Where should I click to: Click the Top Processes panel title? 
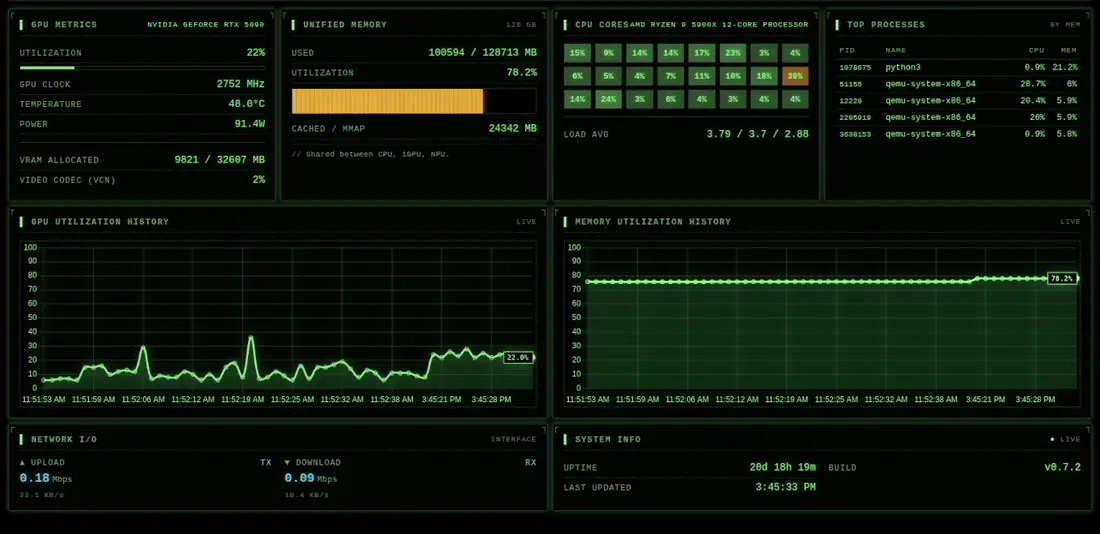tap(886, 25)
